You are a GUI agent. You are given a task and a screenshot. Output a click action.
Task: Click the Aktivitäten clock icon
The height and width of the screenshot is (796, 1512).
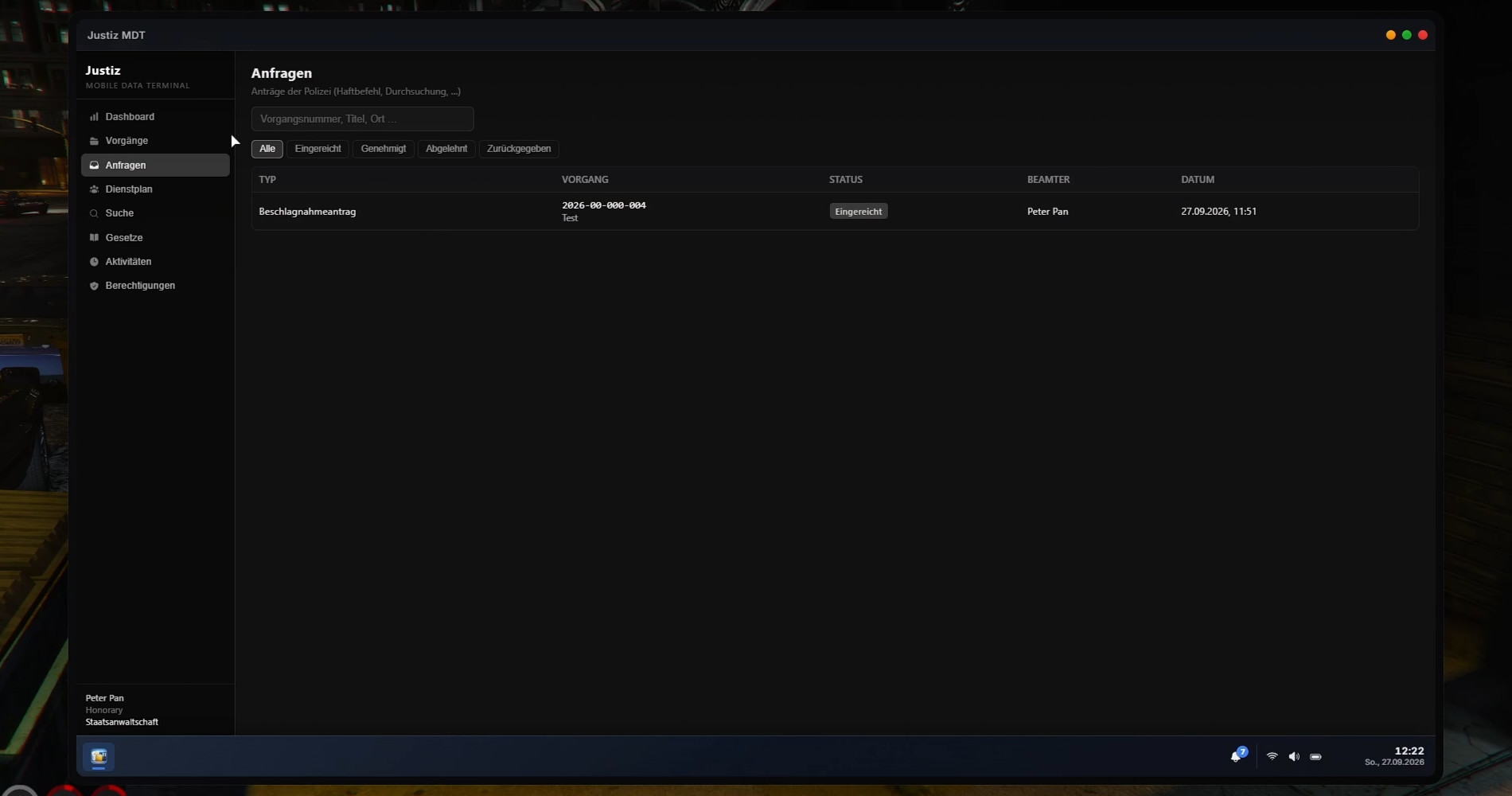[x=94, y=262]
